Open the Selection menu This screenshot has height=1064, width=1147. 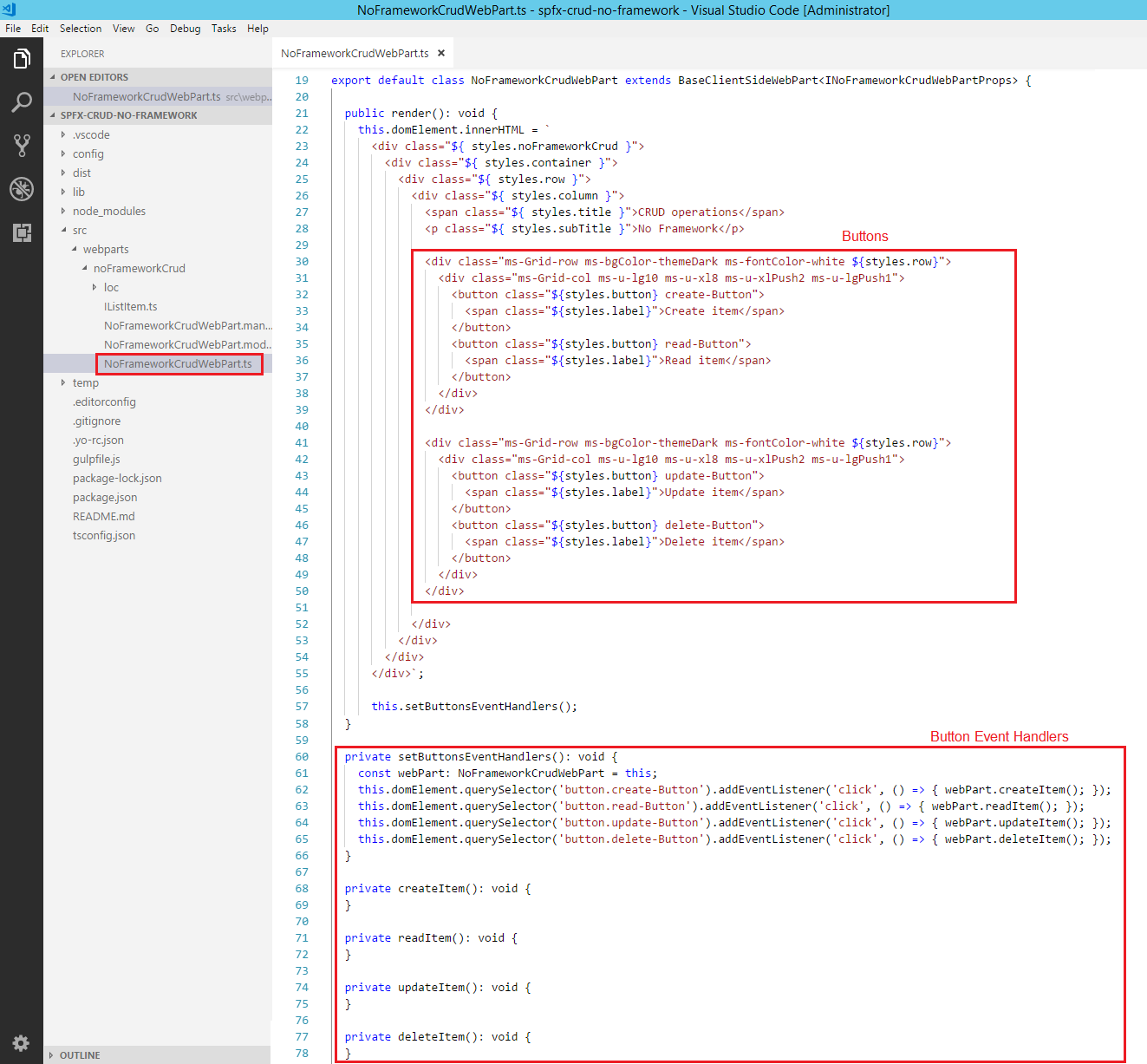[x=81, y=29]
